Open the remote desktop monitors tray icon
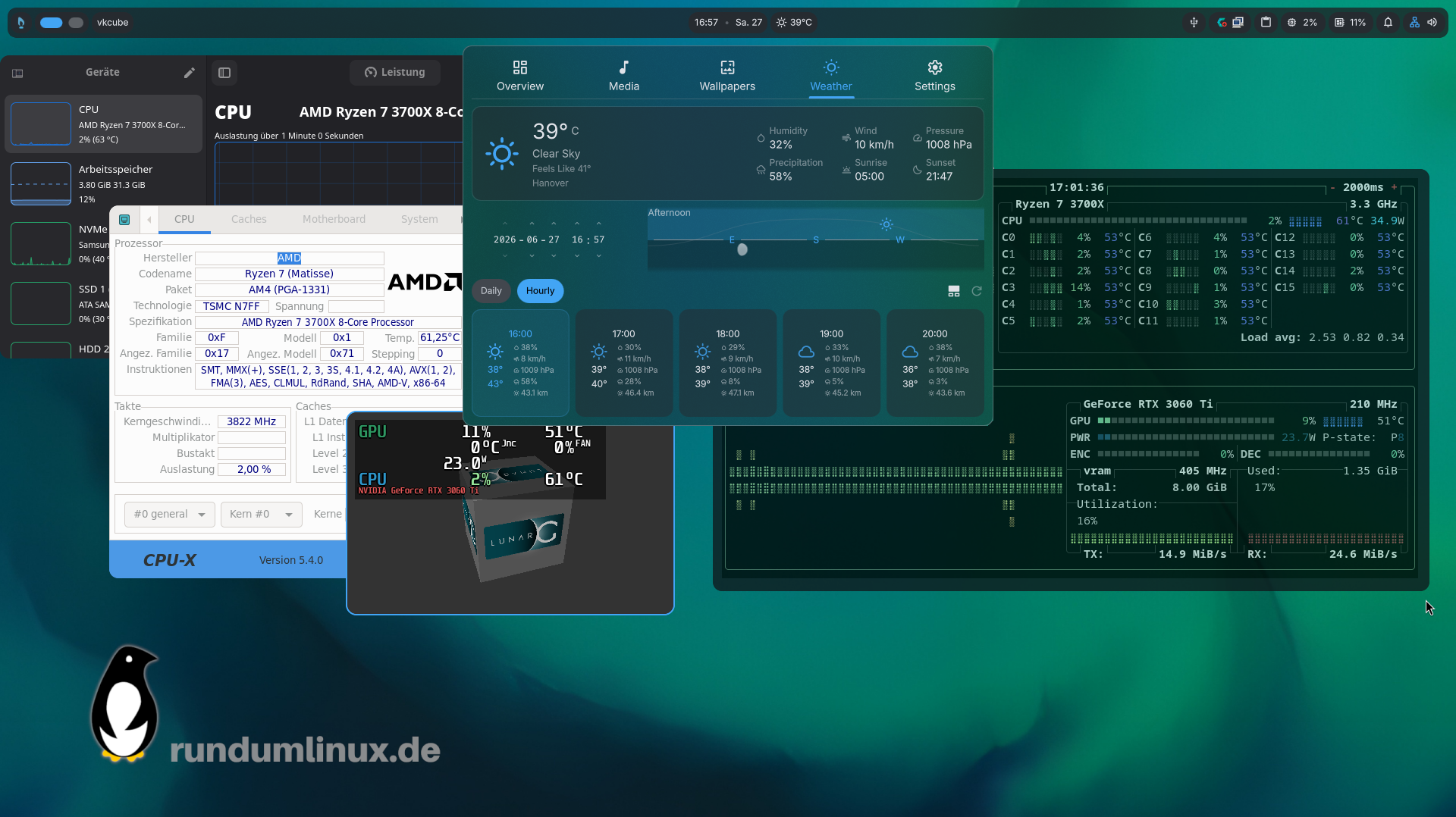This screenshot has width=1456, height=817. click(1238, 23)
